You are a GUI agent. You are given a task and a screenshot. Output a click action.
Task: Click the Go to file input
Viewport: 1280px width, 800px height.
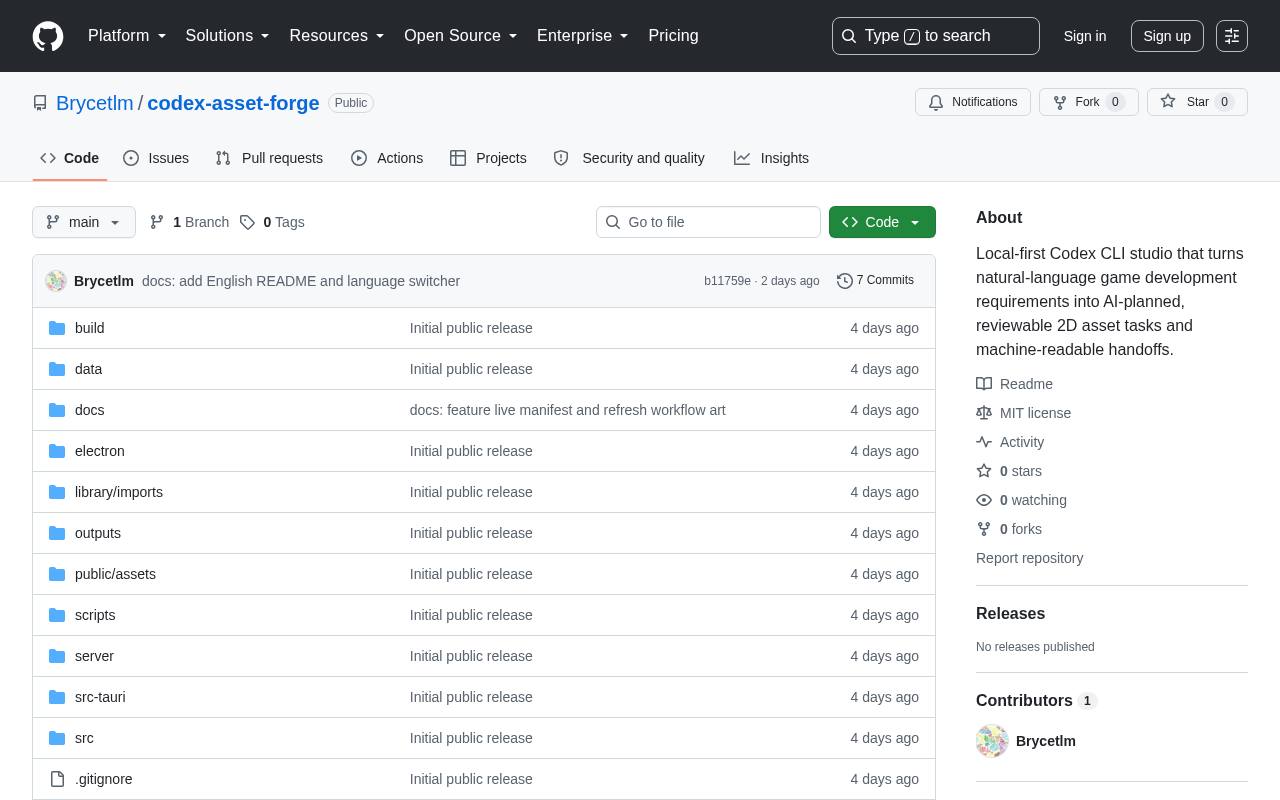pyautogui.click(x=708, y=222)
